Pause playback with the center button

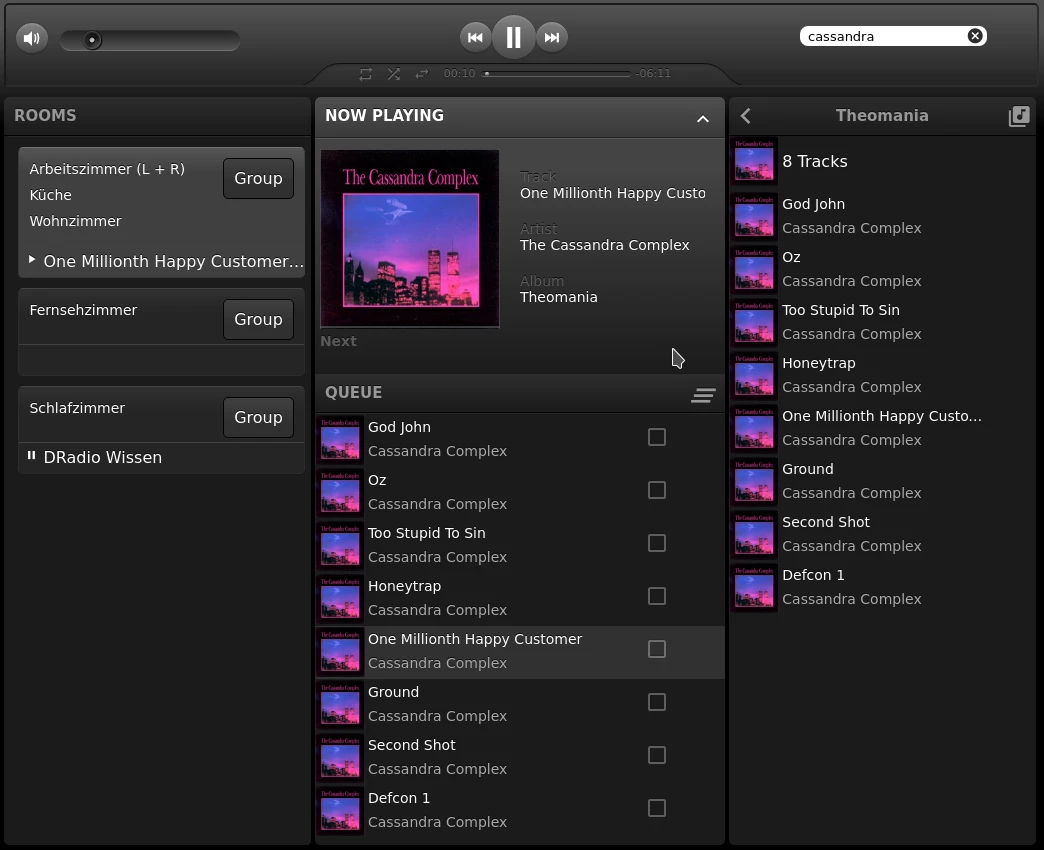[x=513, y=37]
